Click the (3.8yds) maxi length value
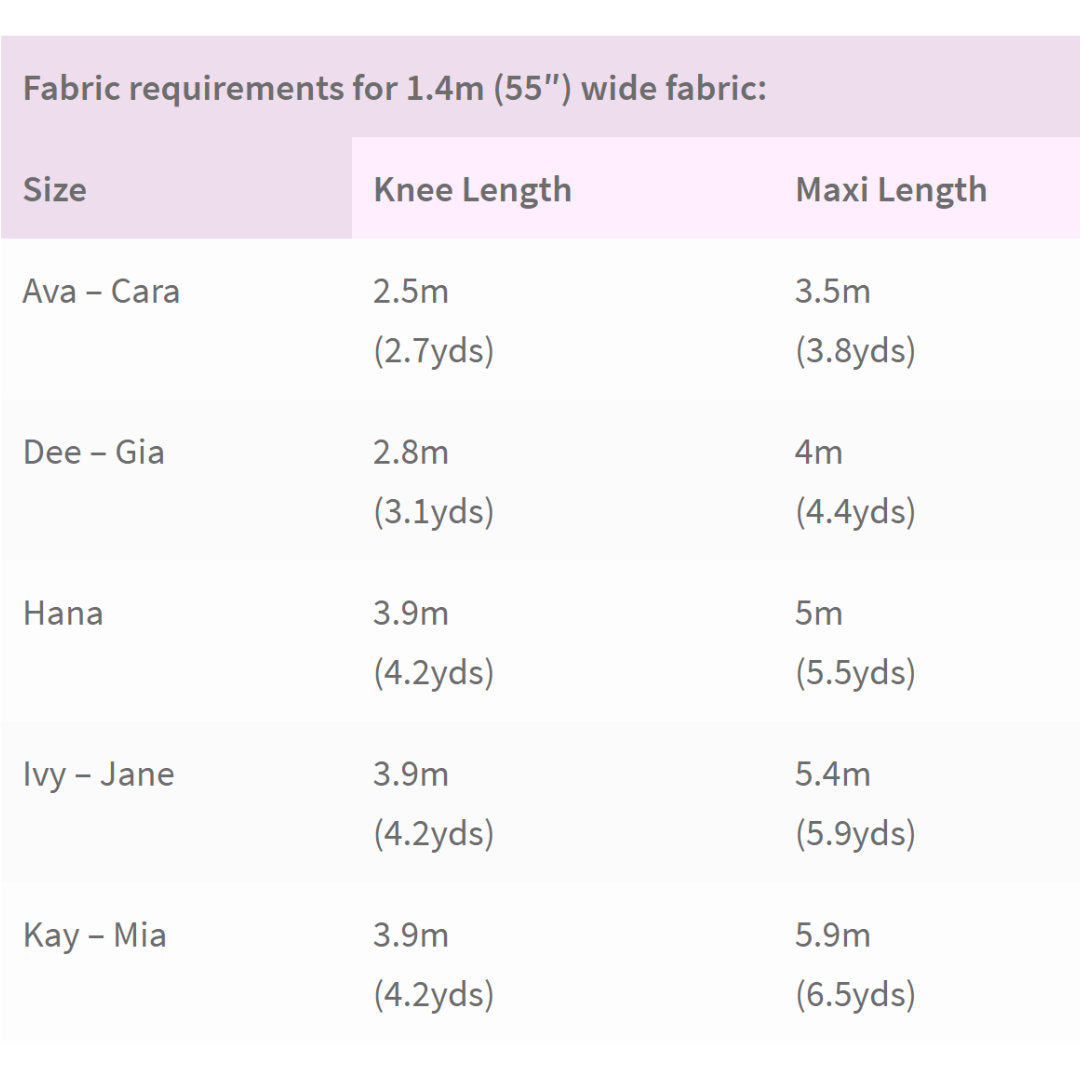1080x1080 pixels. coord(856,351)
